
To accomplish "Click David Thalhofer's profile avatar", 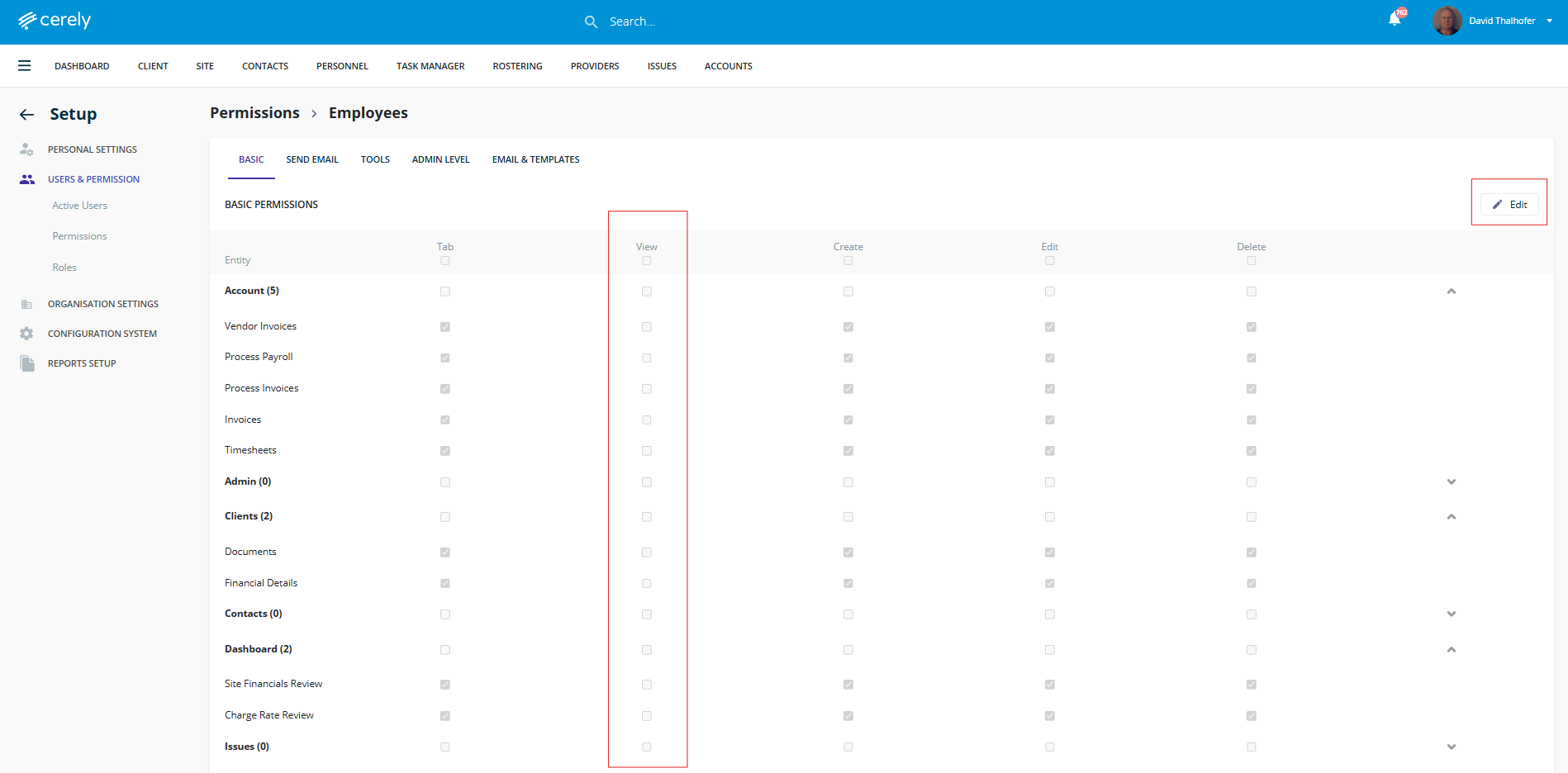I will coord(1447,21).
